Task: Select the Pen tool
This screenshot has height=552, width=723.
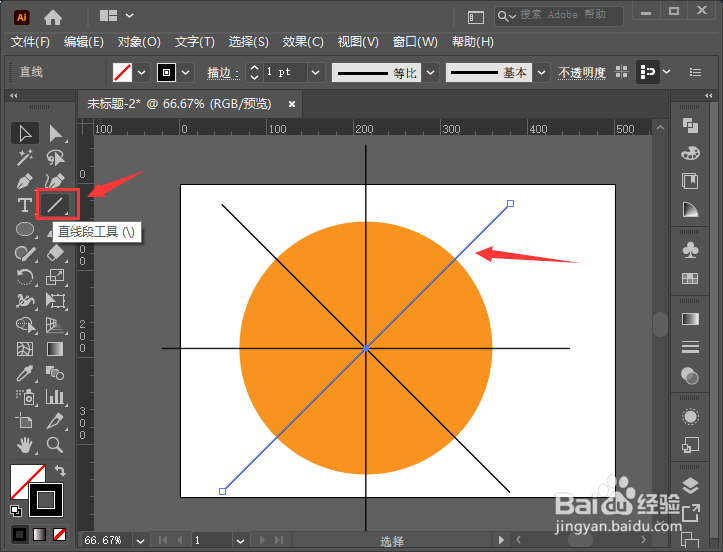Action: tap(25, 181)
